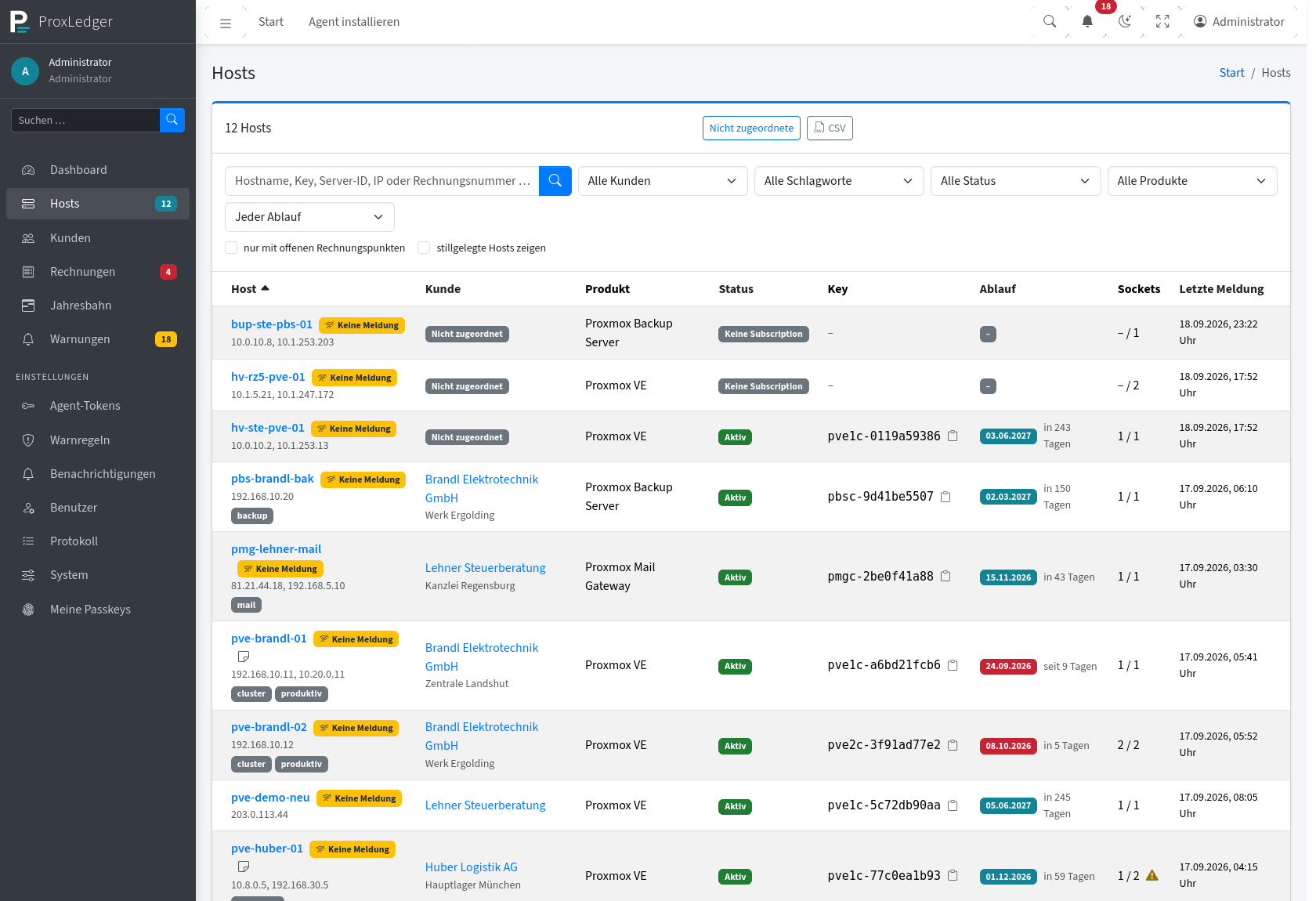The width and height of the screenshot is (1316, 901).
Task: Check stillgelegte Hosts zeigen
Action: (x=424, y=248)
